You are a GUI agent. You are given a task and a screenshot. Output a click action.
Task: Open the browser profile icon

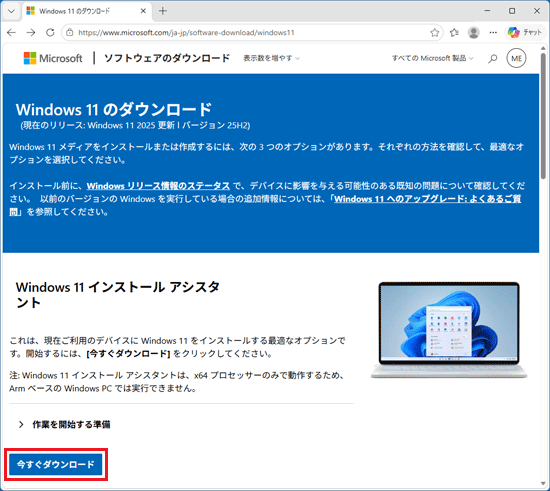(474, 33)
